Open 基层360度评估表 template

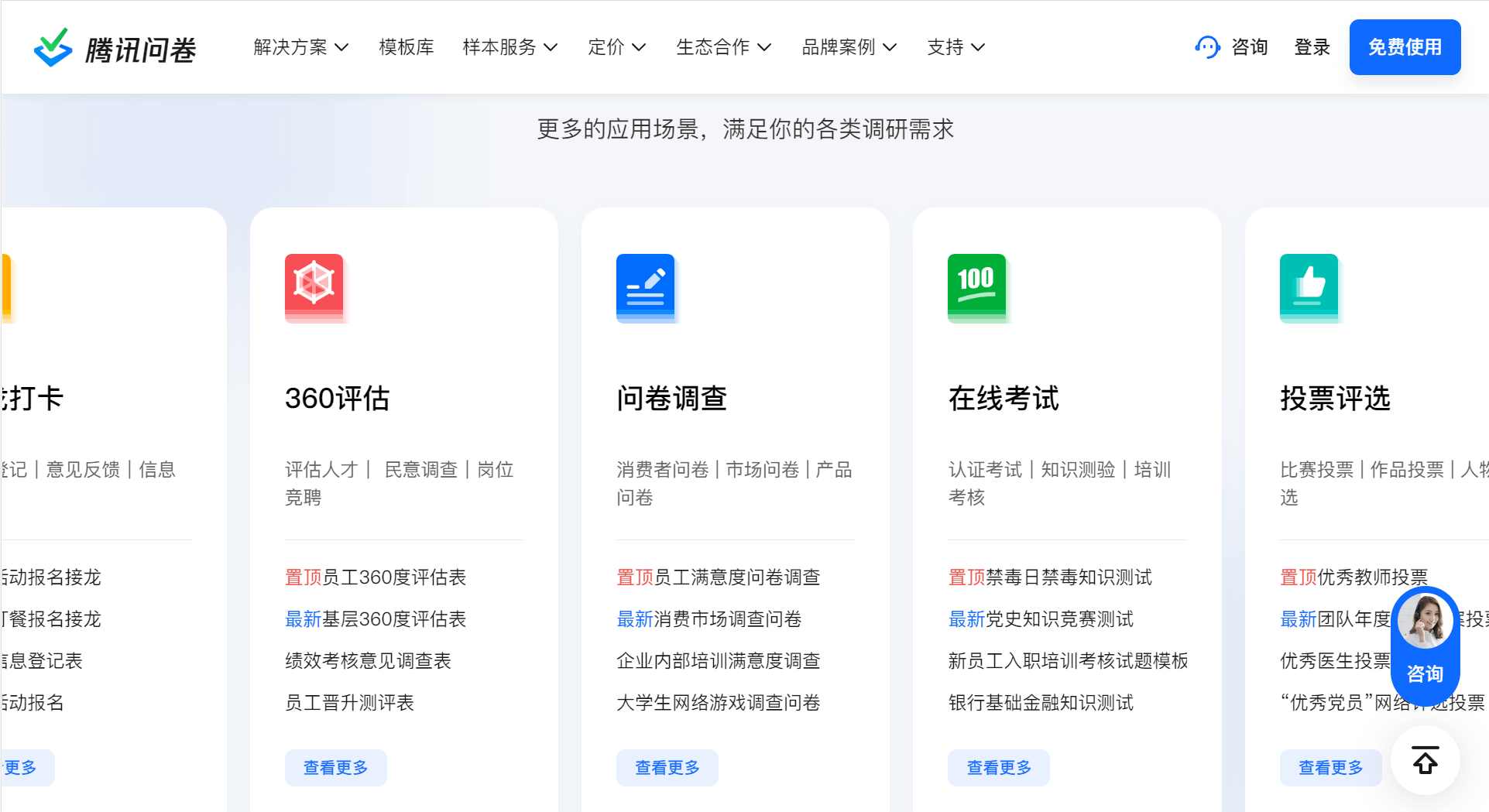394,618
